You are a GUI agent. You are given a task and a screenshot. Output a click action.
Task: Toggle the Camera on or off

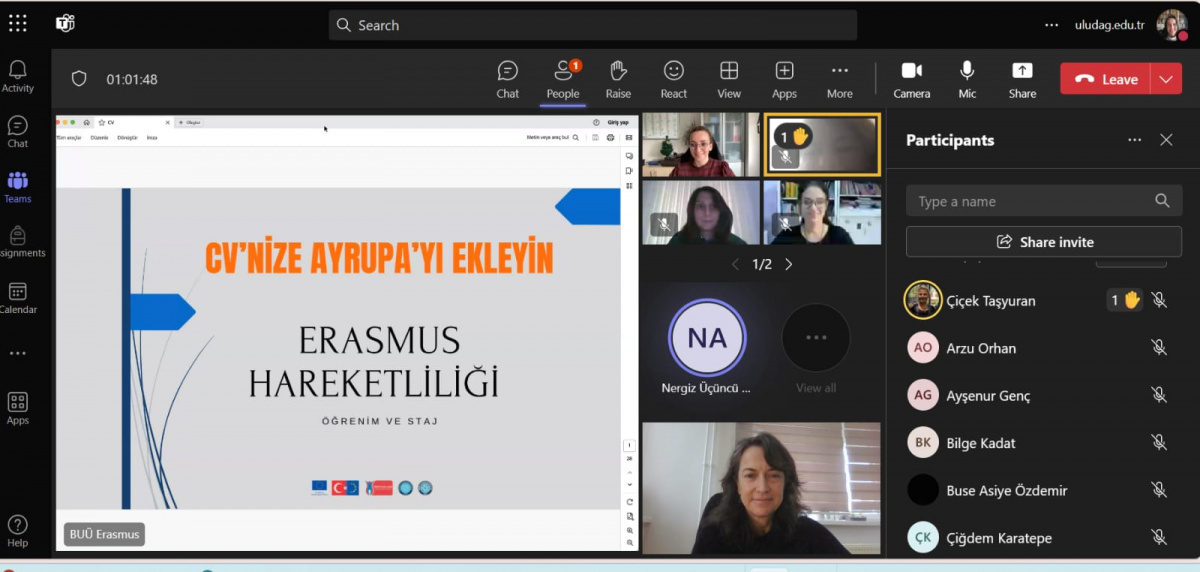pos(912,80)
